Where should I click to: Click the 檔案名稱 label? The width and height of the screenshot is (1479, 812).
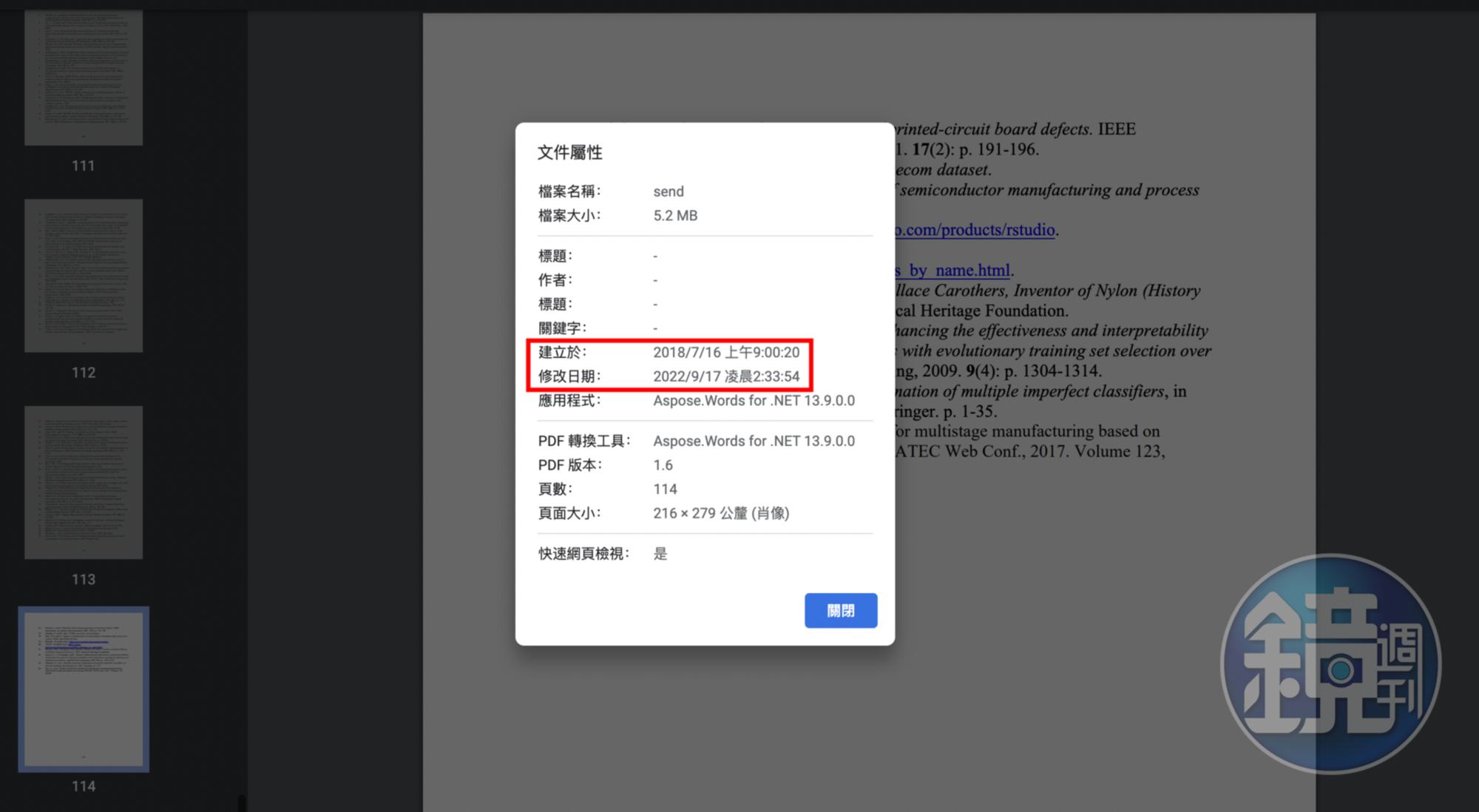[x=569, y=192]
